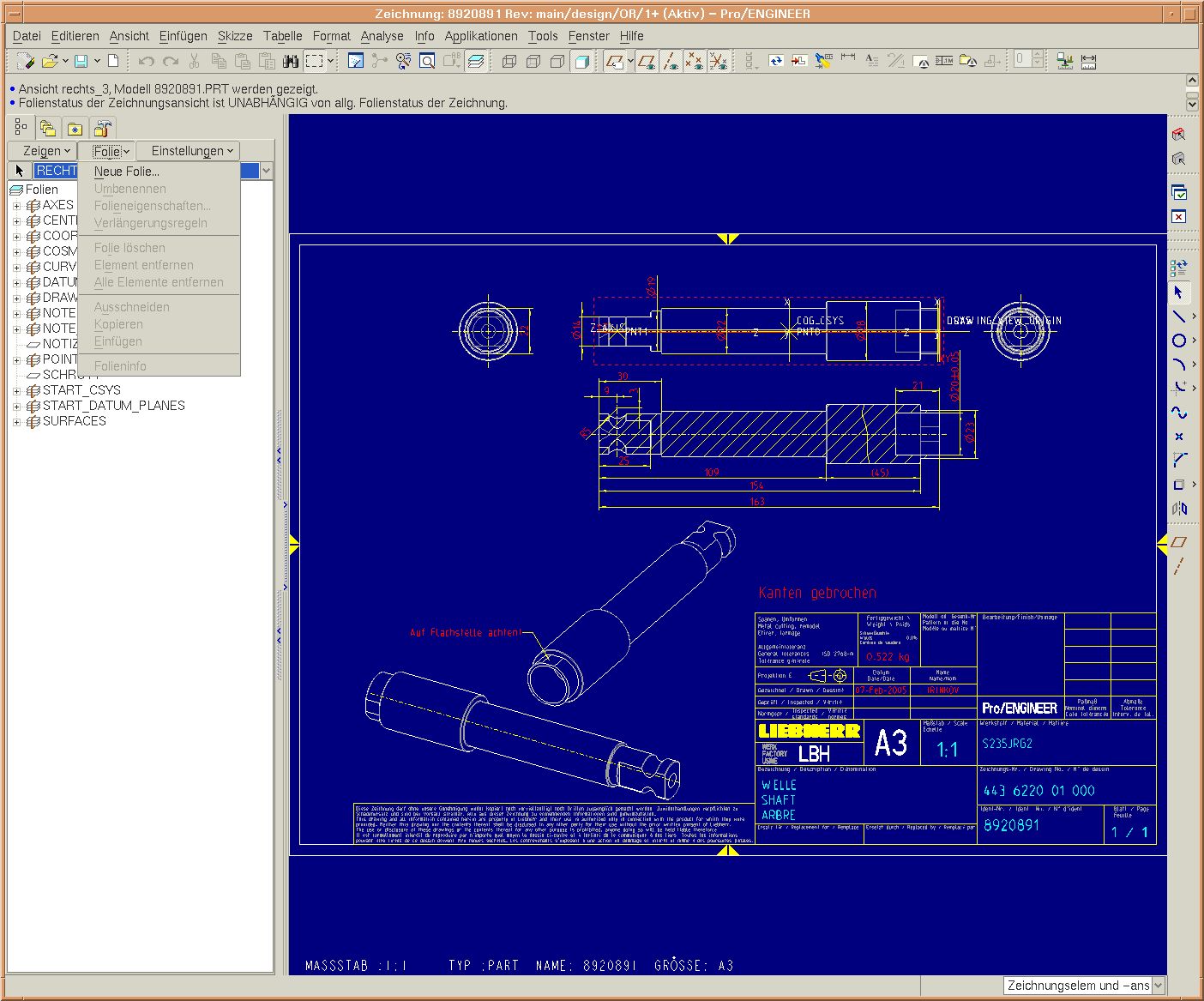1204x1001 pixels.
Task: Open the Tools menu
Action: pos(543,36)
